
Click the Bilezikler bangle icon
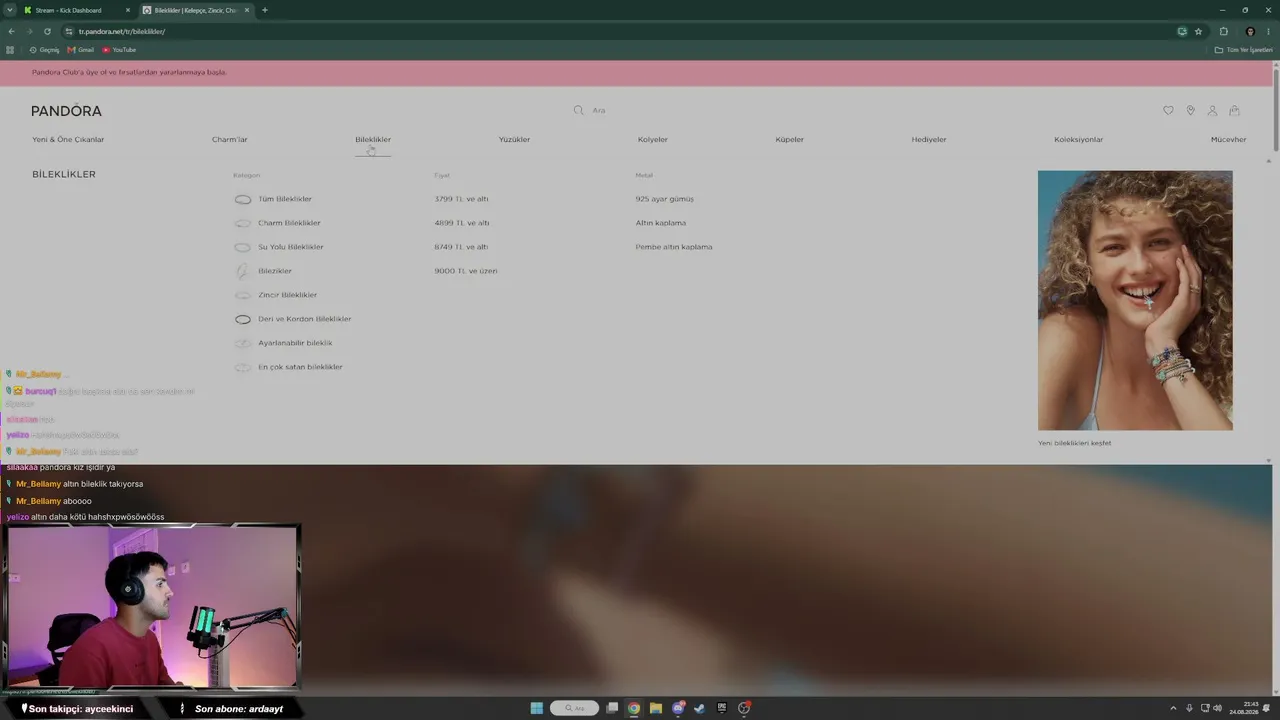(243, 271)
